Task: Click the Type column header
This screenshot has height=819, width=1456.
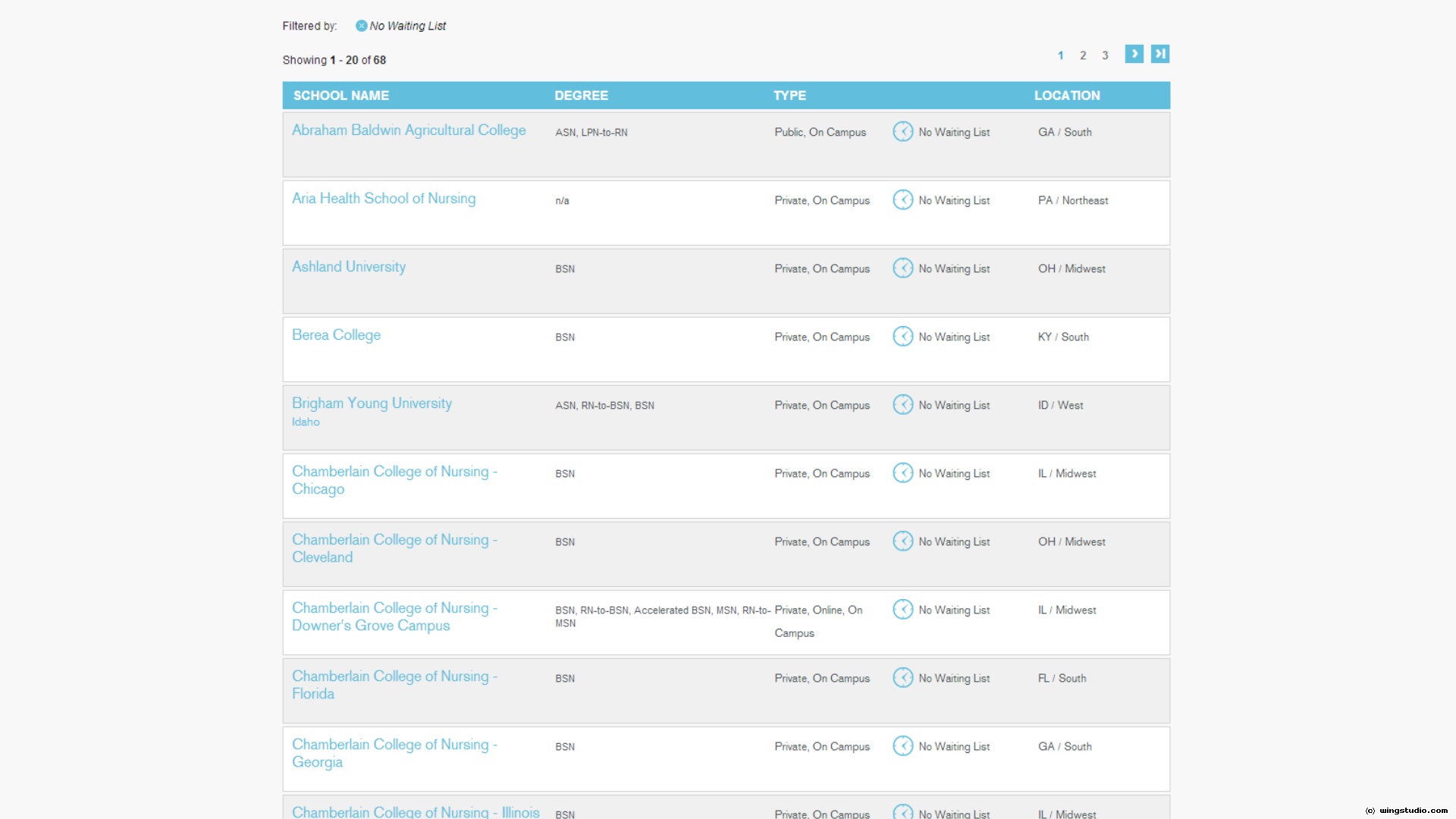Action: [x=789, y=96]
